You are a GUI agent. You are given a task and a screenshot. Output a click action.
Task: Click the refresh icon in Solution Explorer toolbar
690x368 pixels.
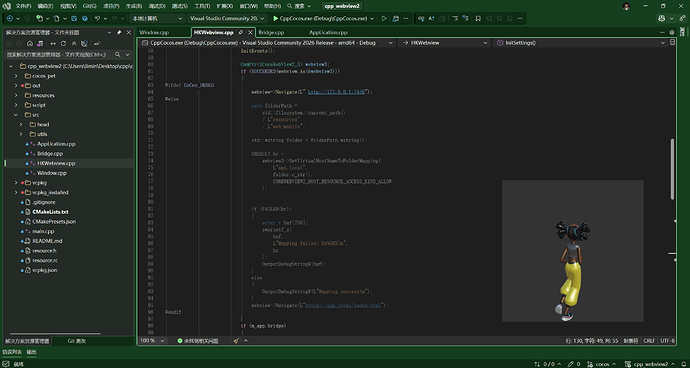[63, 44]
